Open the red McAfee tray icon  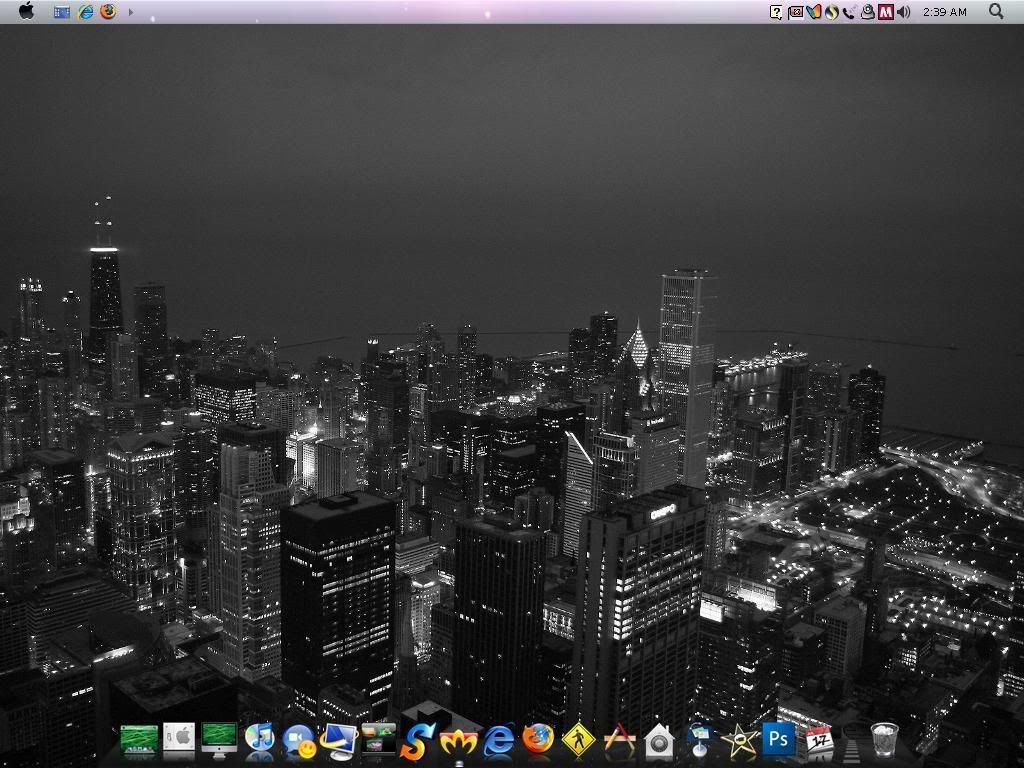click(885, 12)
